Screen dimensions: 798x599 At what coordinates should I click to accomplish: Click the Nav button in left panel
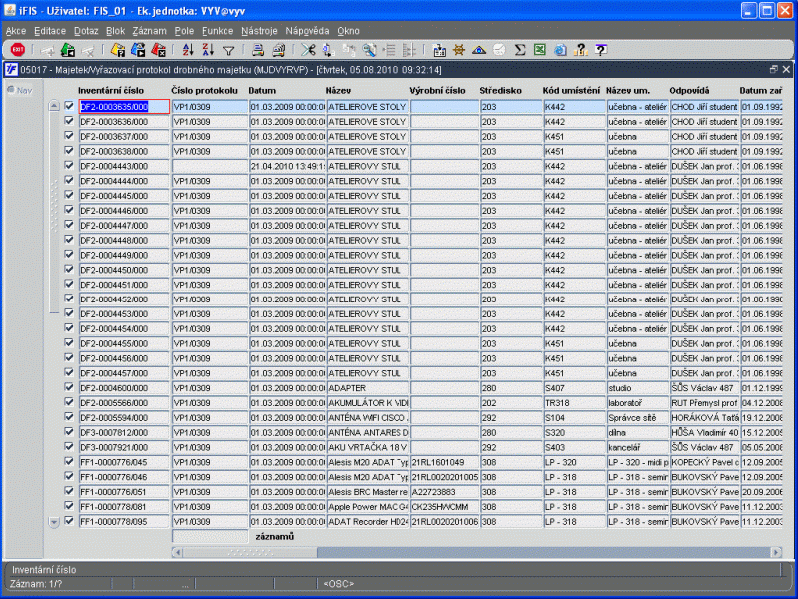[x=19, y=90]
